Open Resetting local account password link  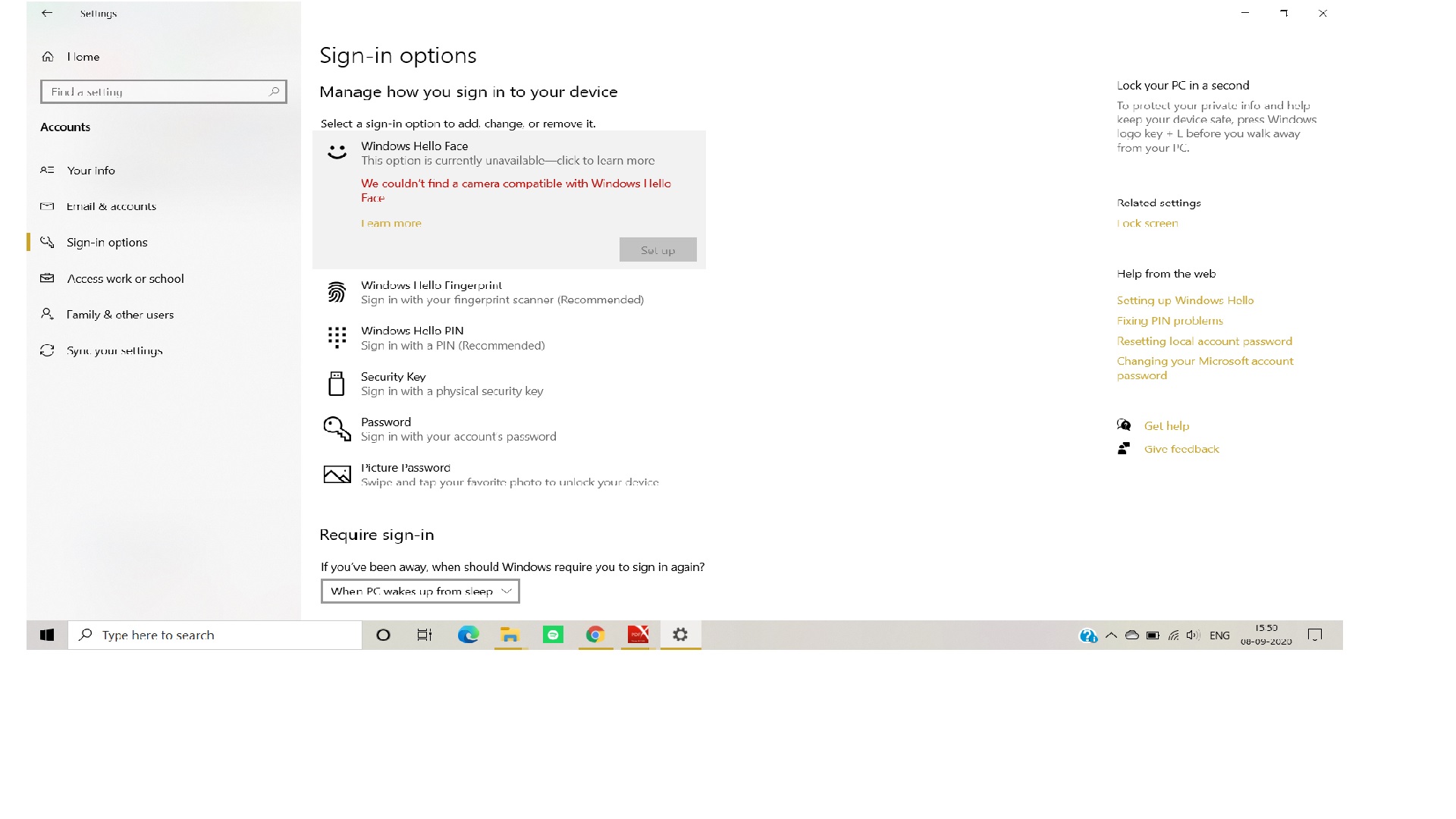click(x=1204, y=342)
